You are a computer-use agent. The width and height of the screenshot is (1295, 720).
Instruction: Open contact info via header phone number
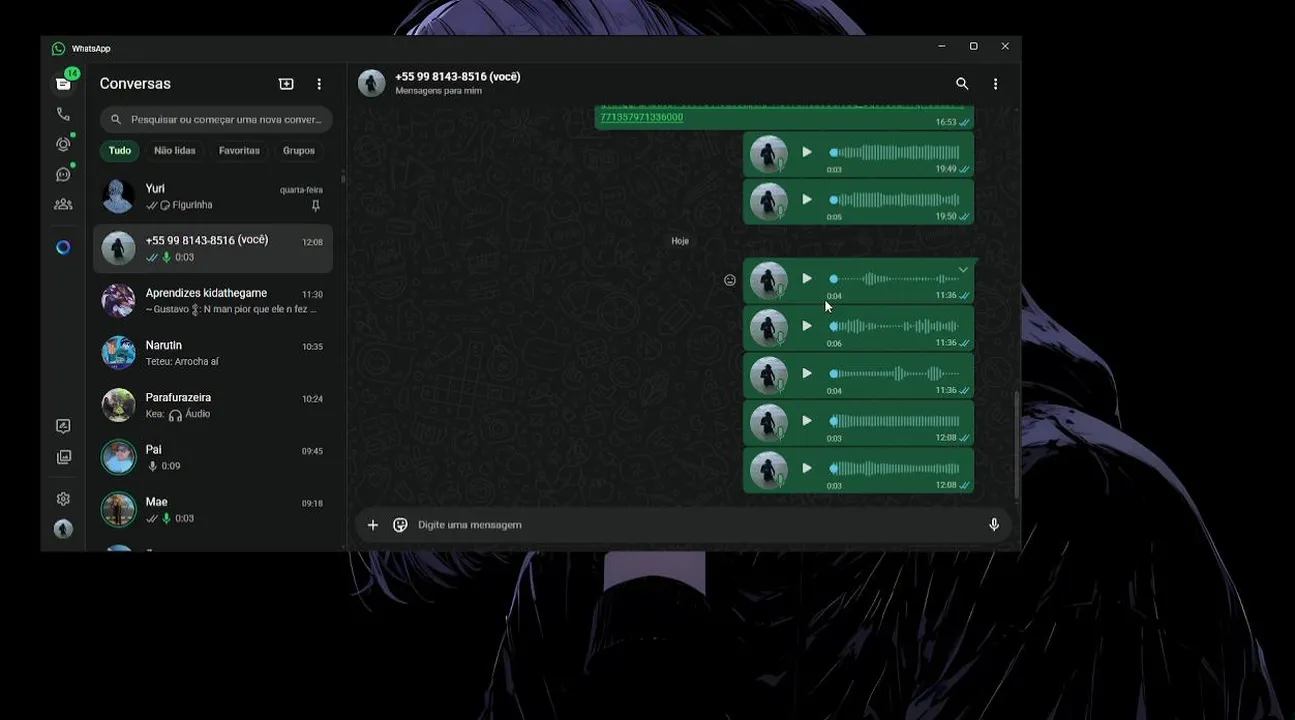(458, 77)
